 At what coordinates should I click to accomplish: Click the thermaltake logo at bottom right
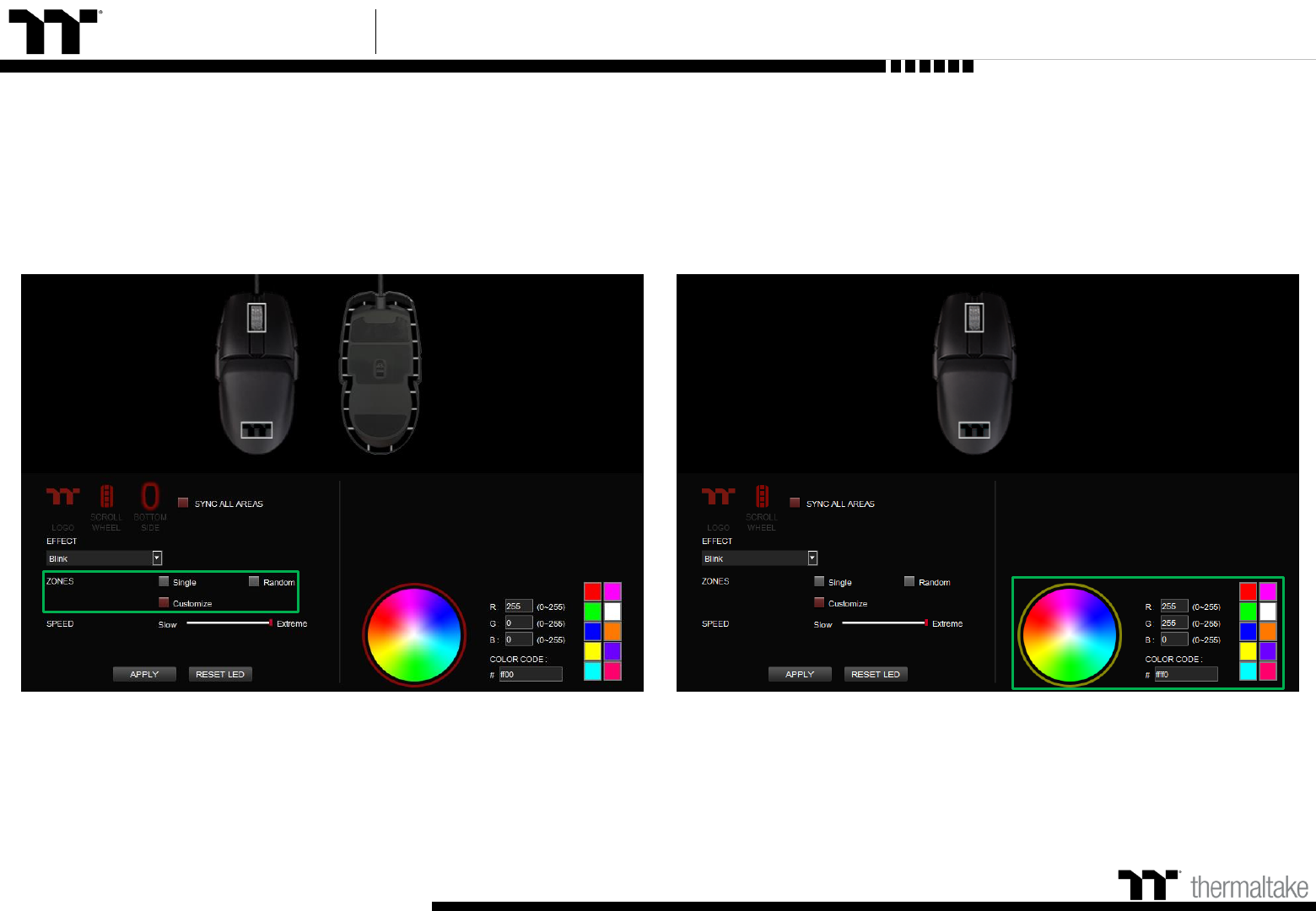1213,886
